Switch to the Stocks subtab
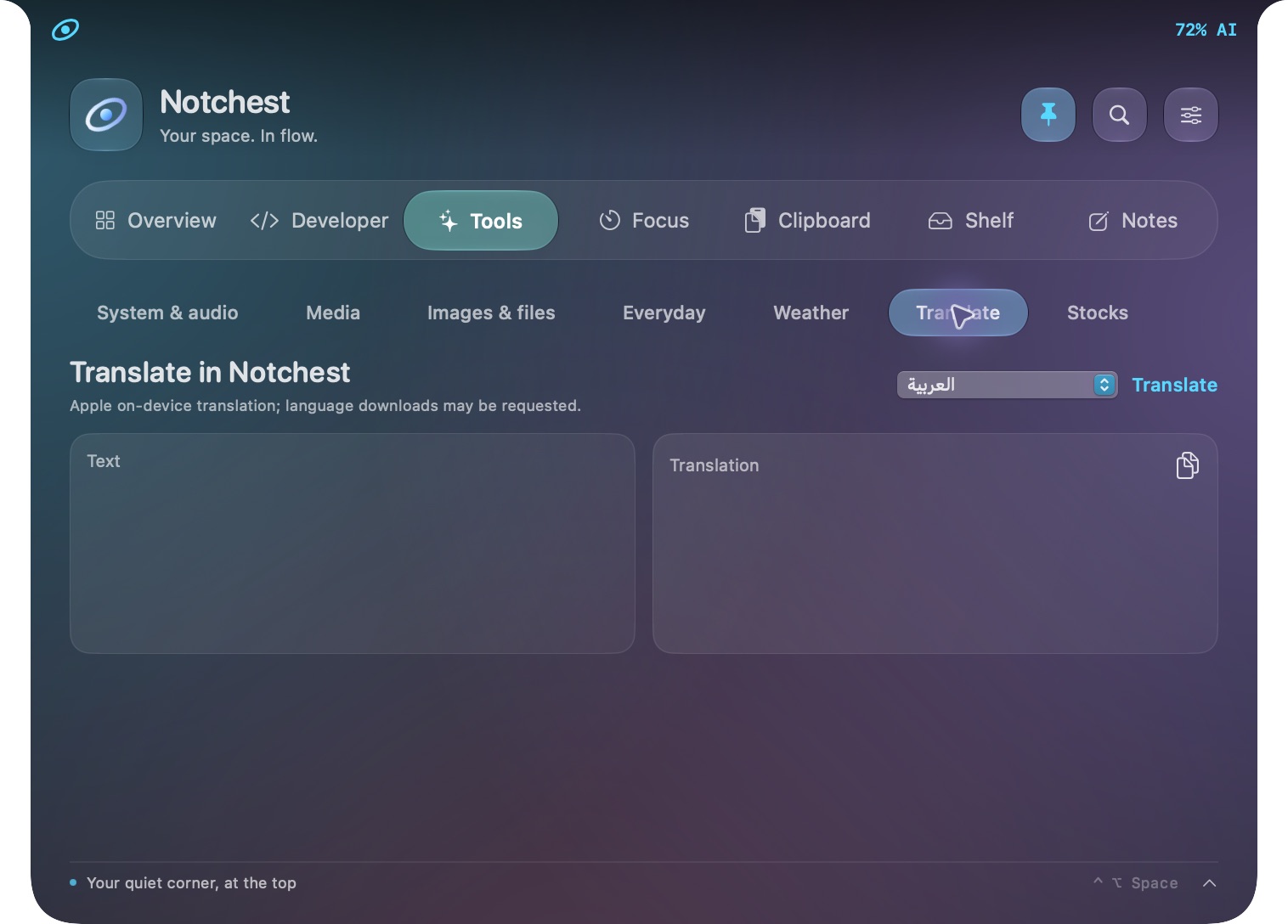The image size is (1288, 924). [1098, 313]
